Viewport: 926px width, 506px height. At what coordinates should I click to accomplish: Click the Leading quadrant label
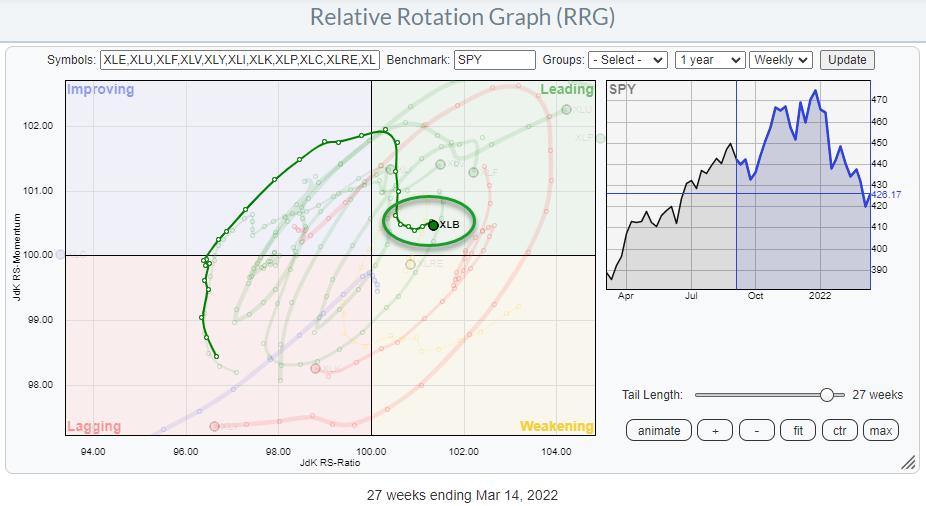pos(566,90)
